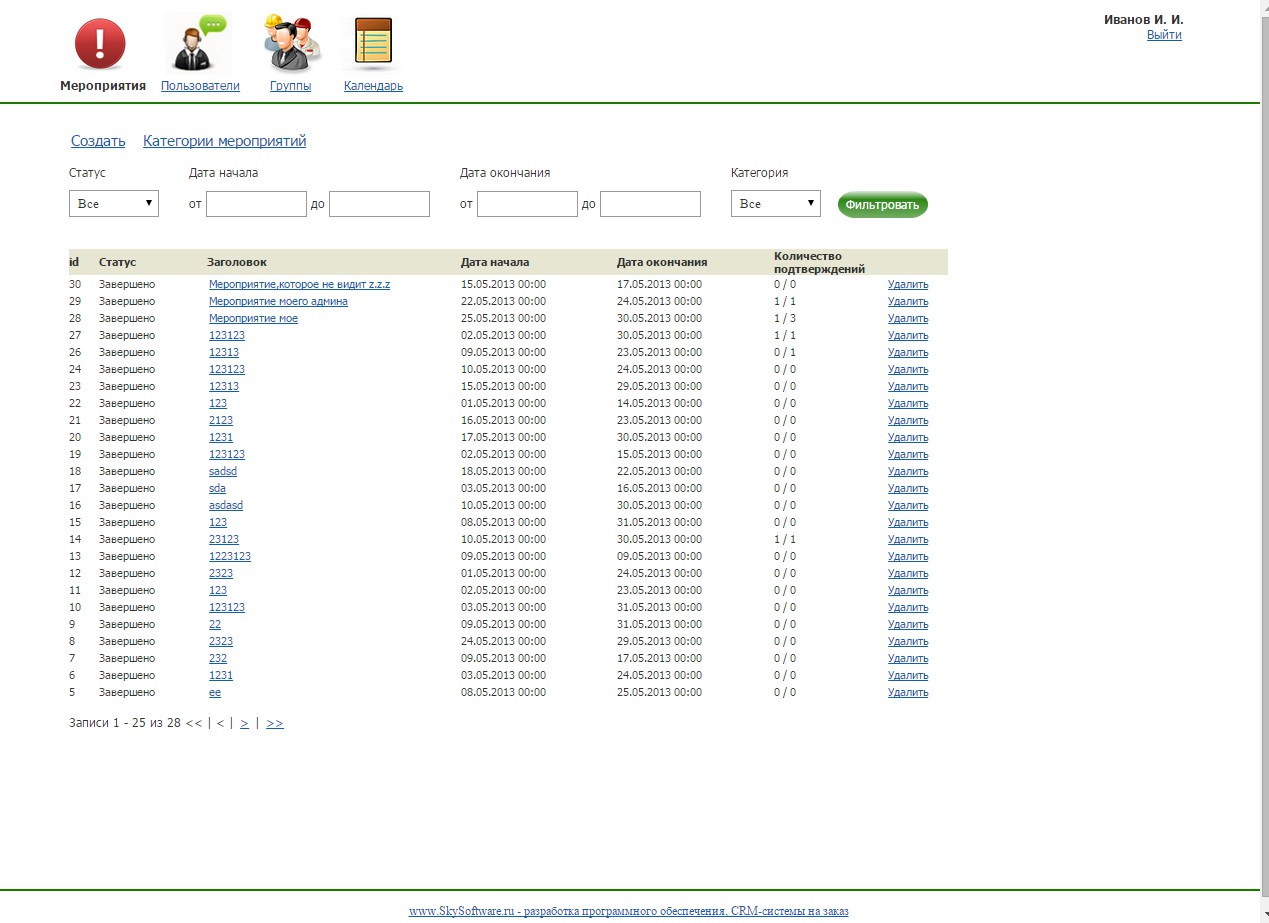Select the Мероприятия navigation label

pos(103,86)
